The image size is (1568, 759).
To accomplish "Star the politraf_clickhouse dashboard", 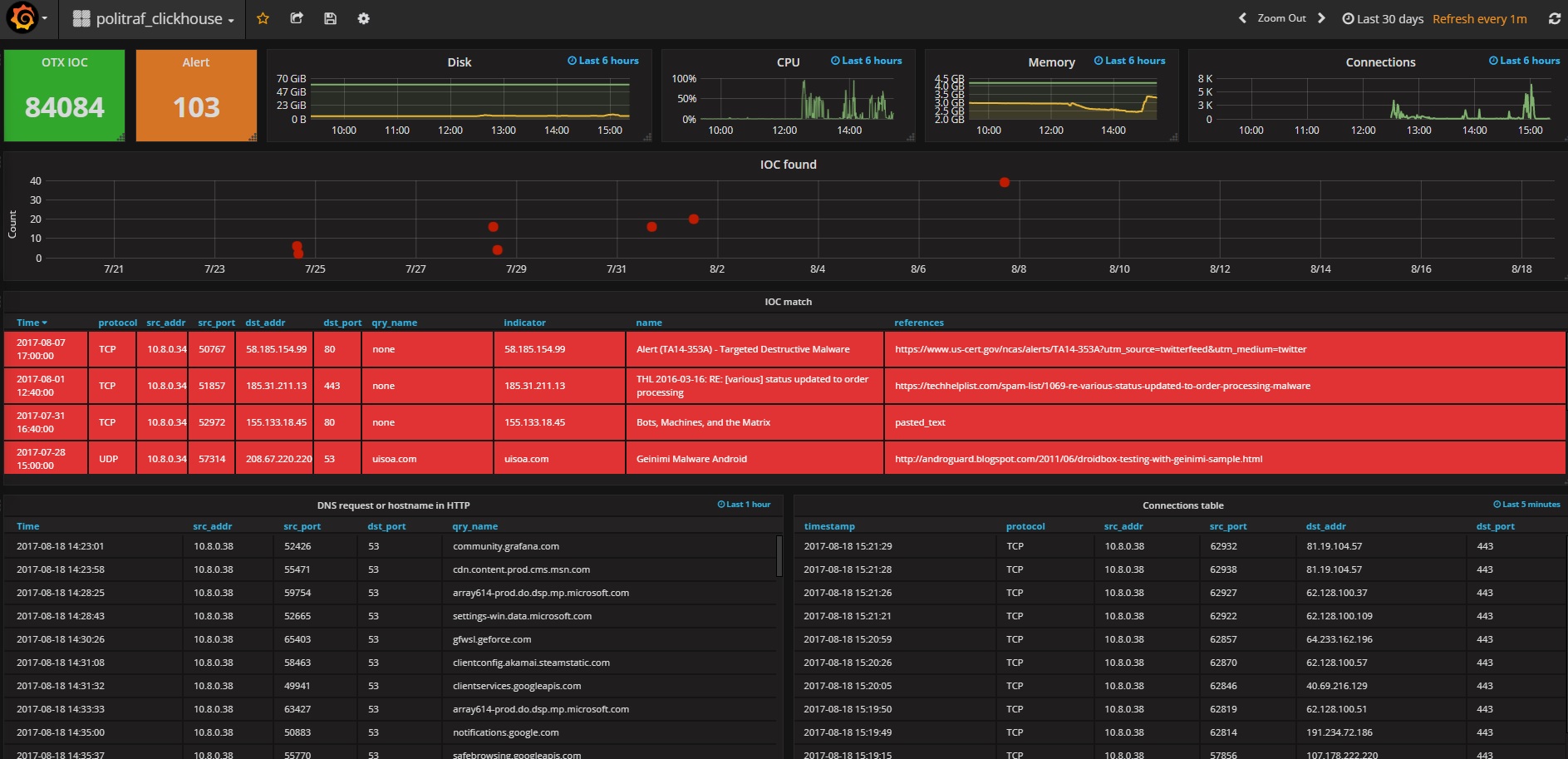I will pyautogui.click(x=263, y=18).
